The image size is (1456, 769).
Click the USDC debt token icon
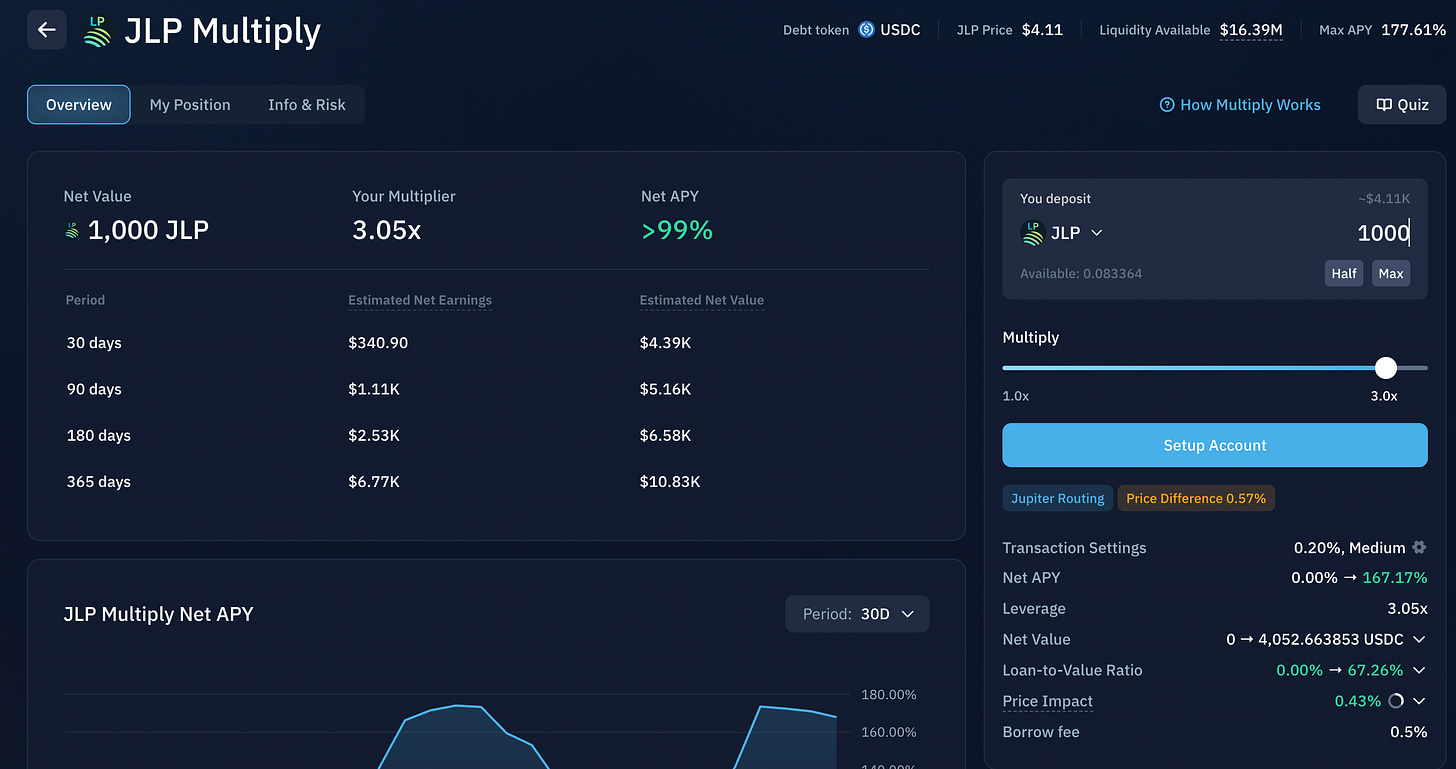coord(866,30)
